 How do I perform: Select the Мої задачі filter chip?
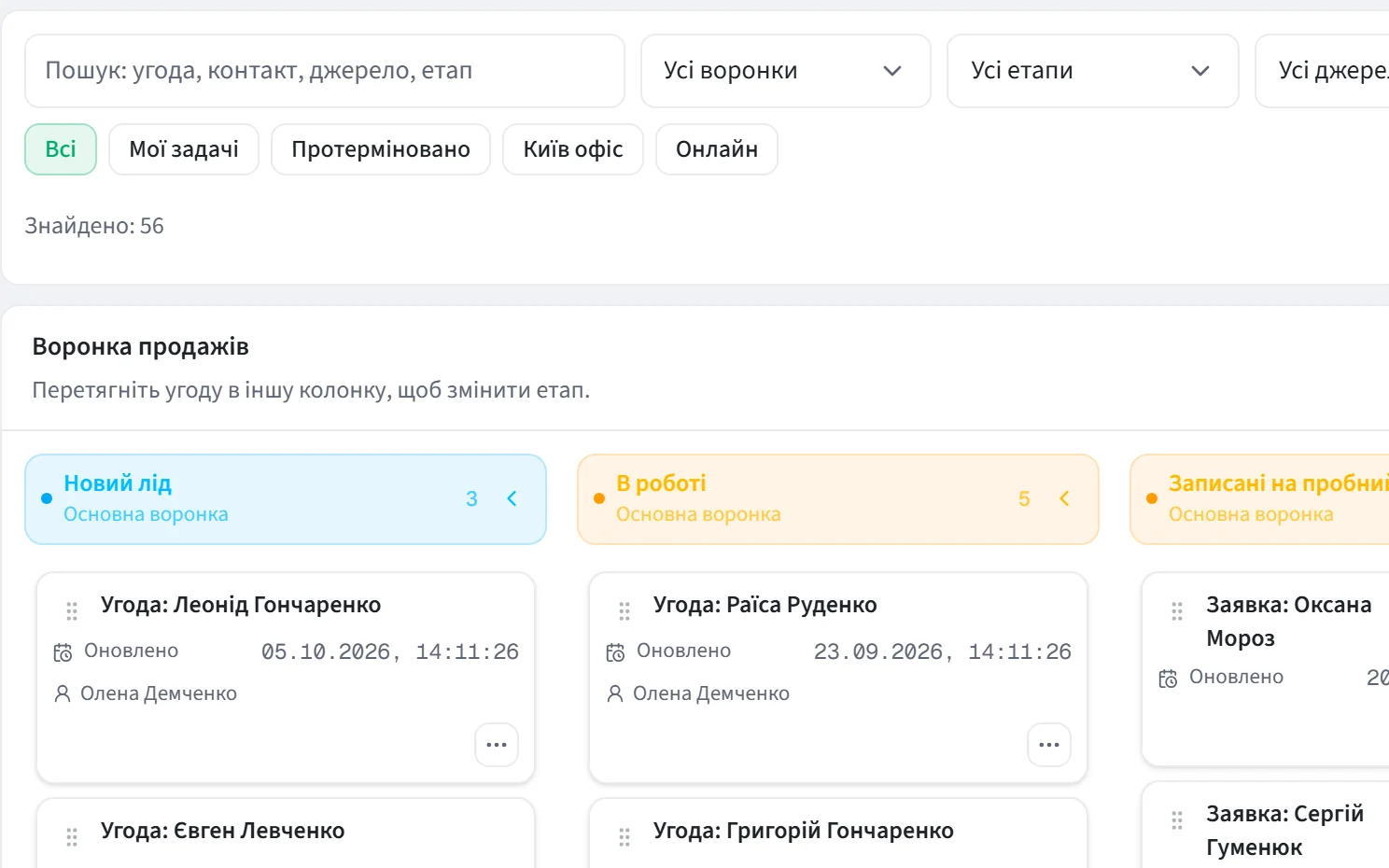(x=184, y=149)
